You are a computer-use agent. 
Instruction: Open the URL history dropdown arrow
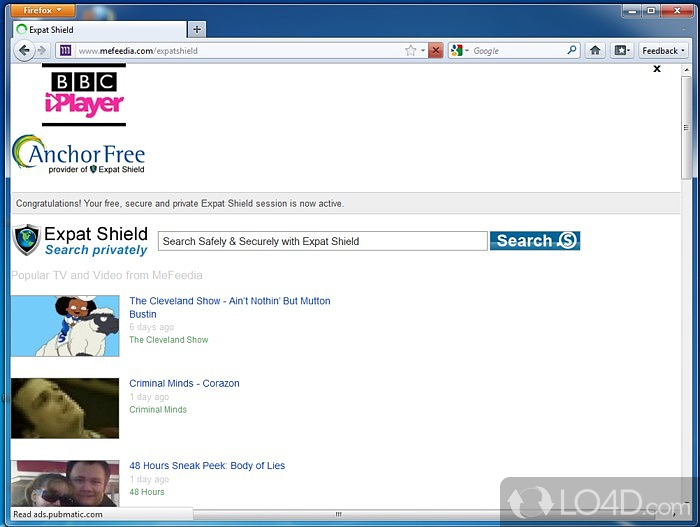coord(423,50)
